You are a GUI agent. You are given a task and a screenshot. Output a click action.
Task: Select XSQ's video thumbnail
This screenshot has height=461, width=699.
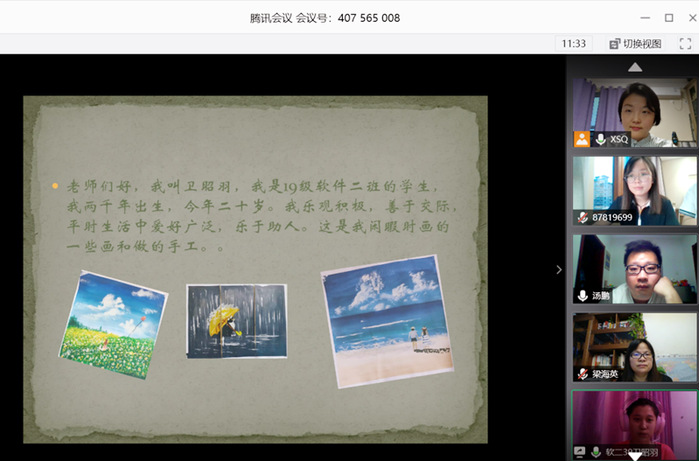635,110
